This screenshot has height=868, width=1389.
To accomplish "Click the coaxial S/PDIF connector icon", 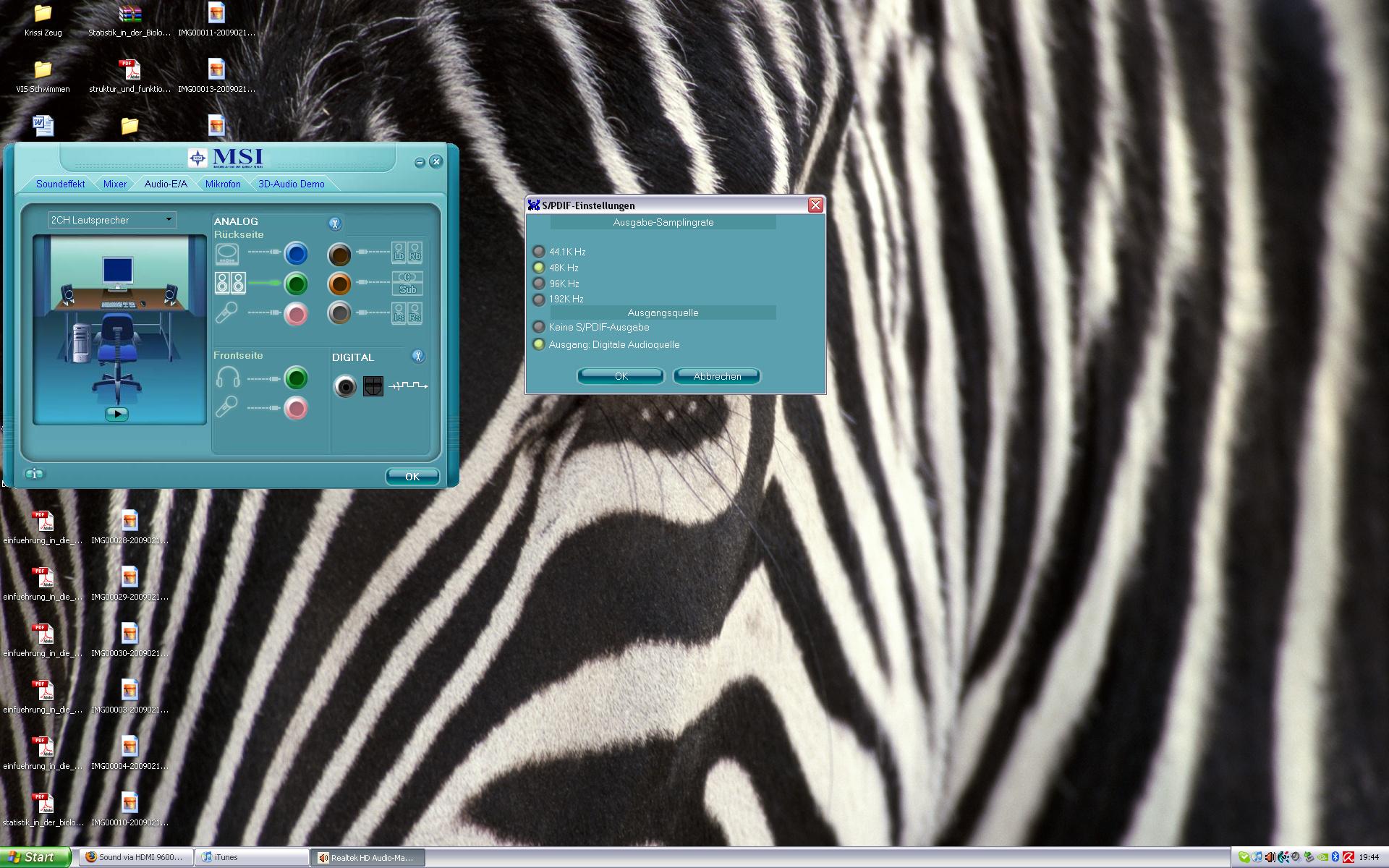I will pyautogui.click(x=345, y=387).
